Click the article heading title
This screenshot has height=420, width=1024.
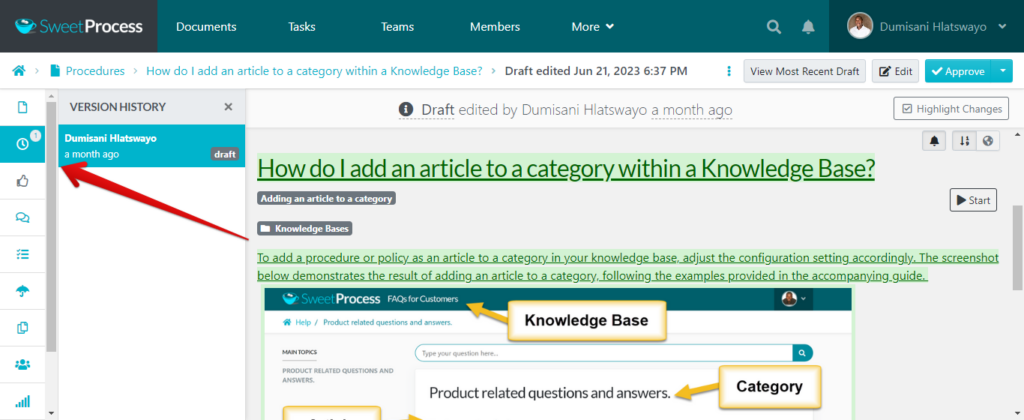click(x=566, y=169)
